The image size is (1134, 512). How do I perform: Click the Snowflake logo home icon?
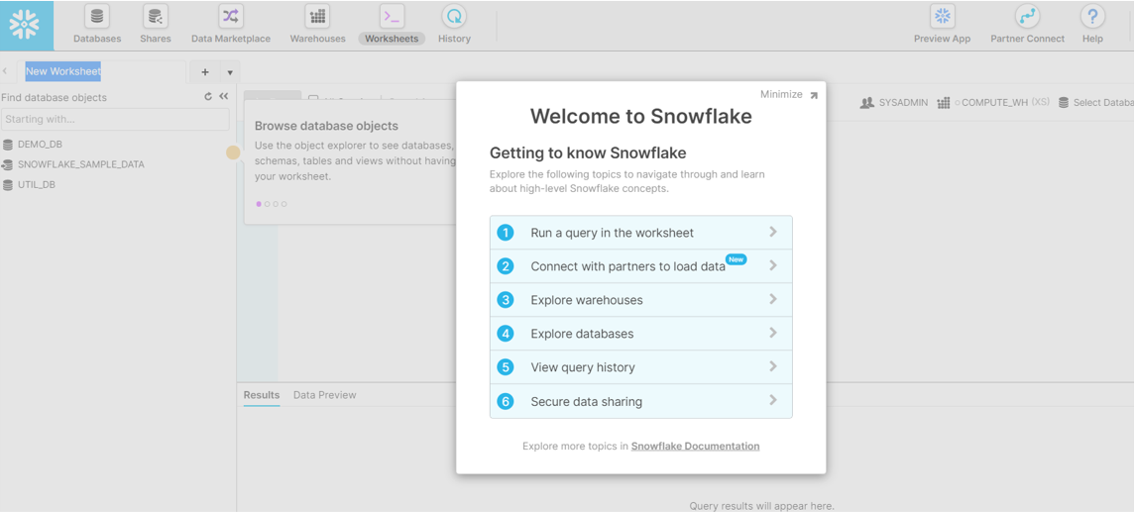[26, 25]
